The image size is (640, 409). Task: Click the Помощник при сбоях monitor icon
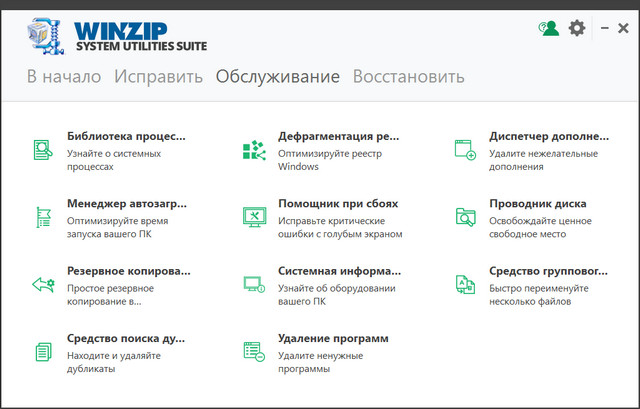tap(254, 216)
